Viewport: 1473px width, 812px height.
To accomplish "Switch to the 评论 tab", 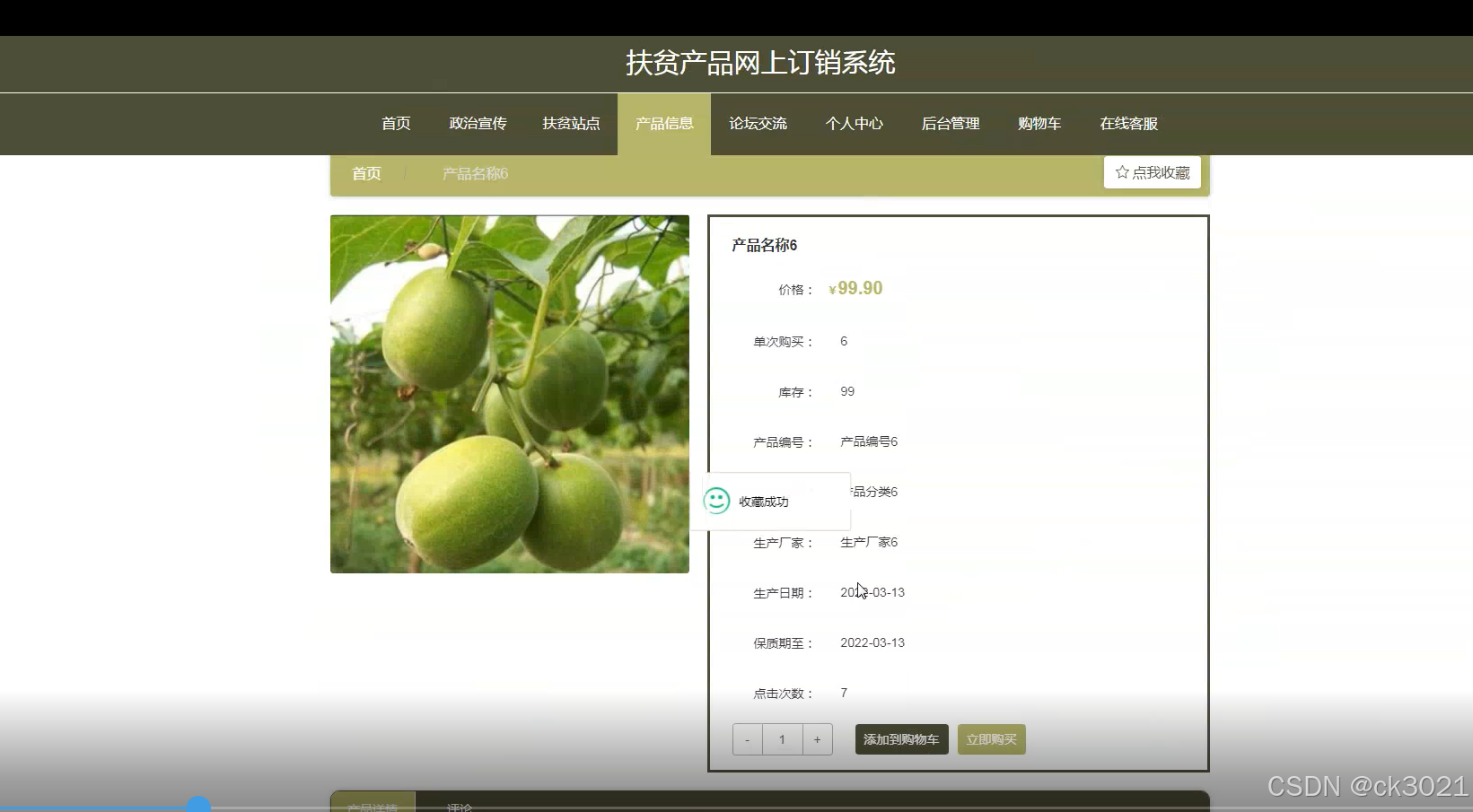I will click(x=460, y=807).
